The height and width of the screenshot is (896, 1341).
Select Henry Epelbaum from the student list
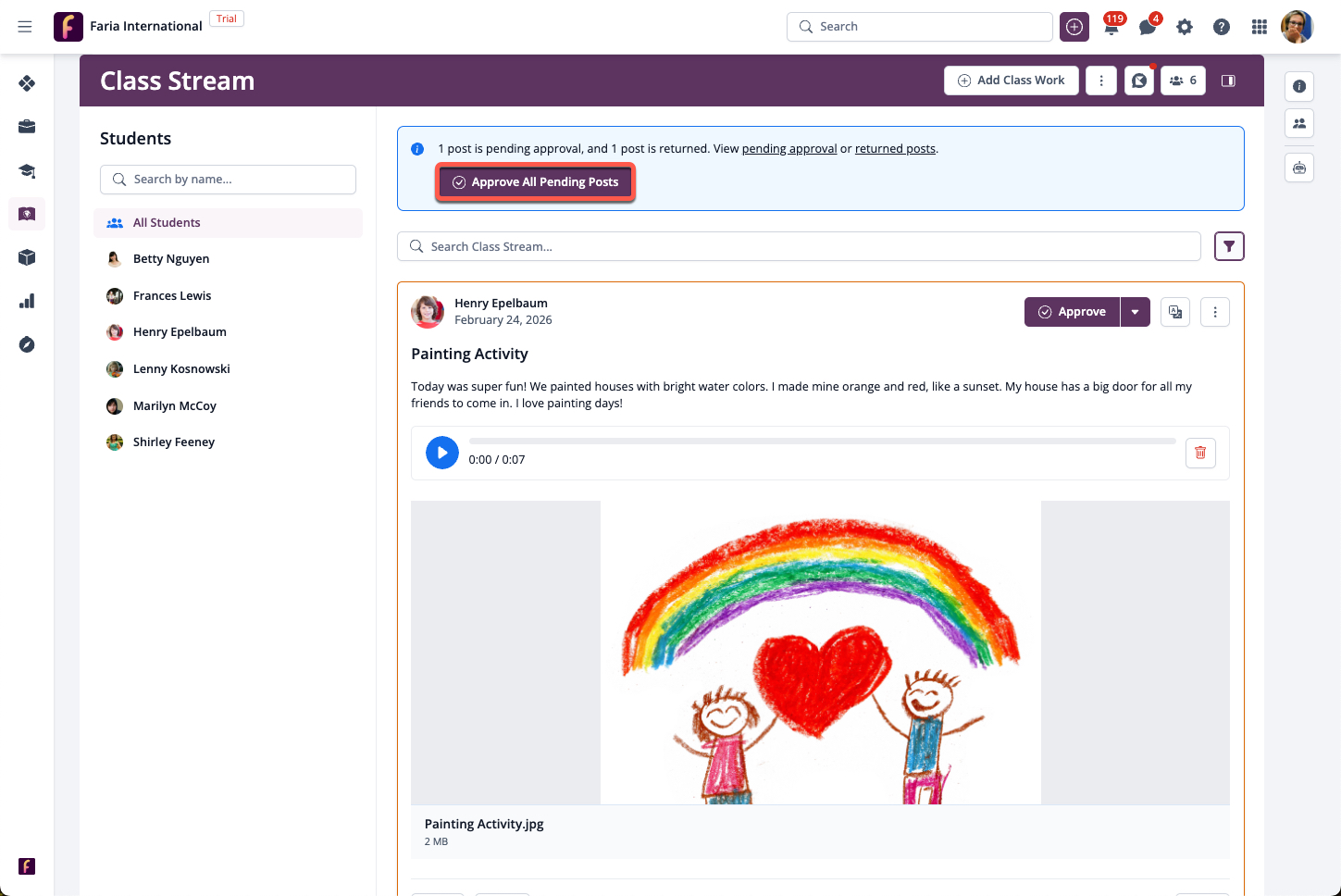pos(180,332)
